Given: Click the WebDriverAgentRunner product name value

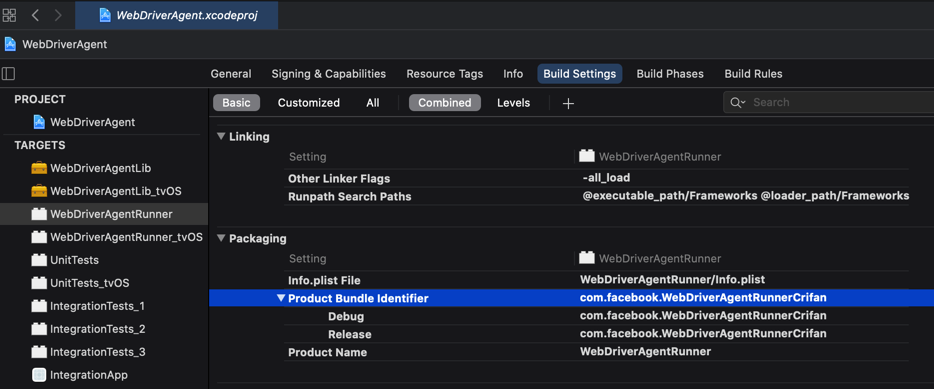Looking at the screenshot, I should pyautogui.click(x=645, y=351).
